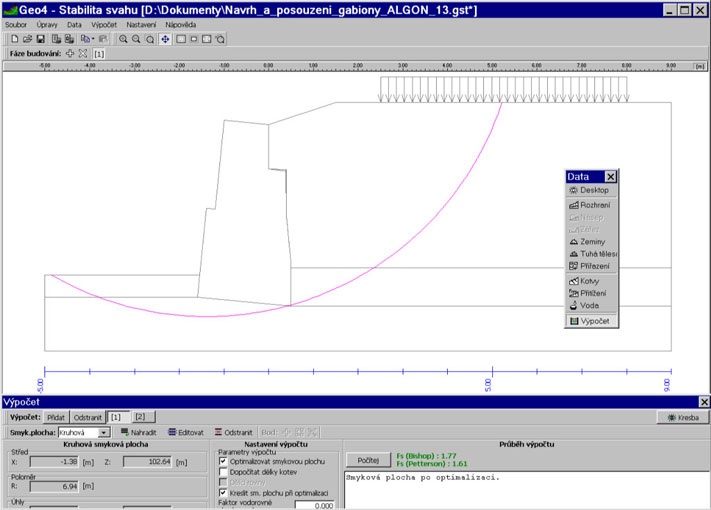Open the Nápověda menu
The height and width of the screenshot is (510, 711).
pyautogui.click(x=180, y=24)
